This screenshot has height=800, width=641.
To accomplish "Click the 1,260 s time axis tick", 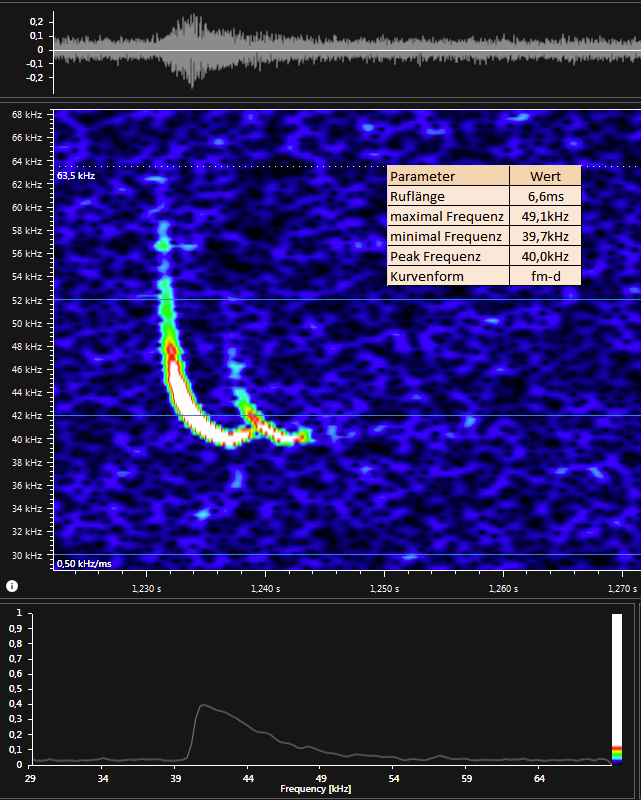I will pos(502,589).
